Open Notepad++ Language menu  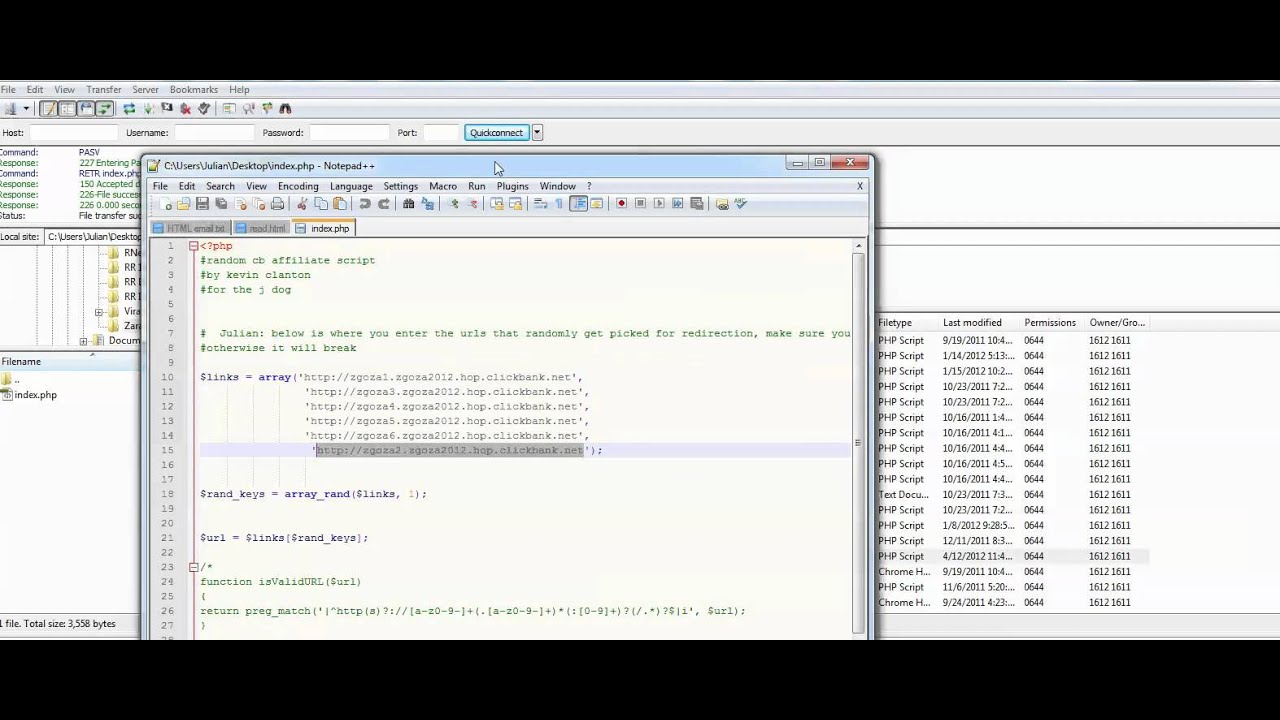[351, 186]
